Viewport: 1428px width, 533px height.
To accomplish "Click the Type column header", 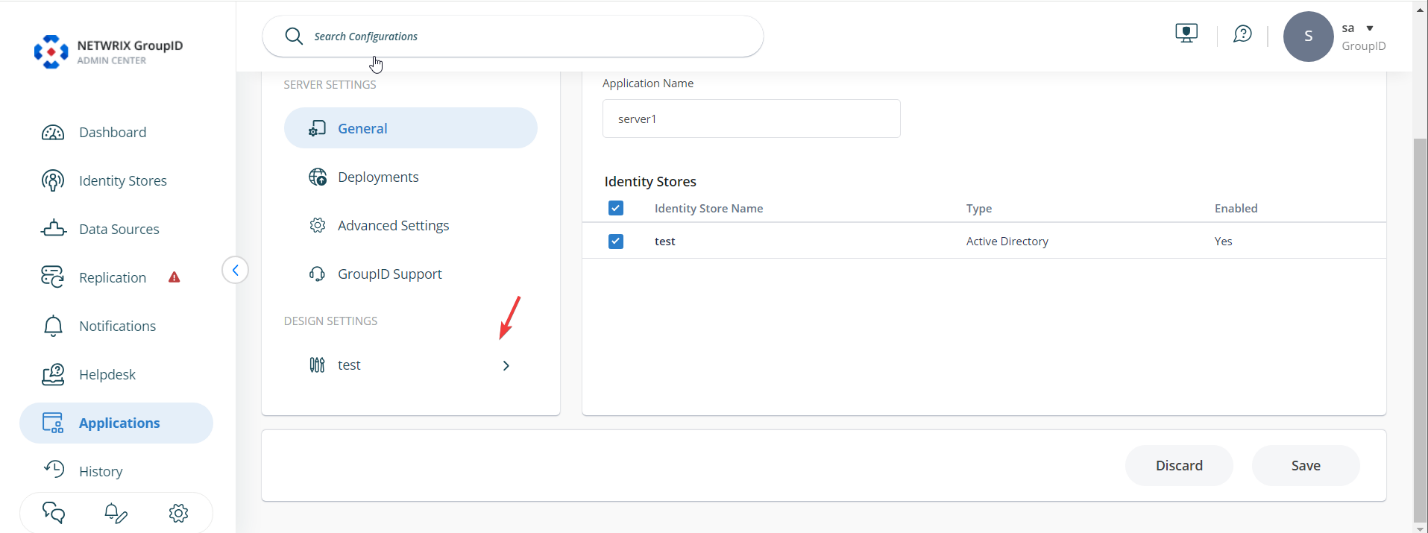I will (979, 208).
